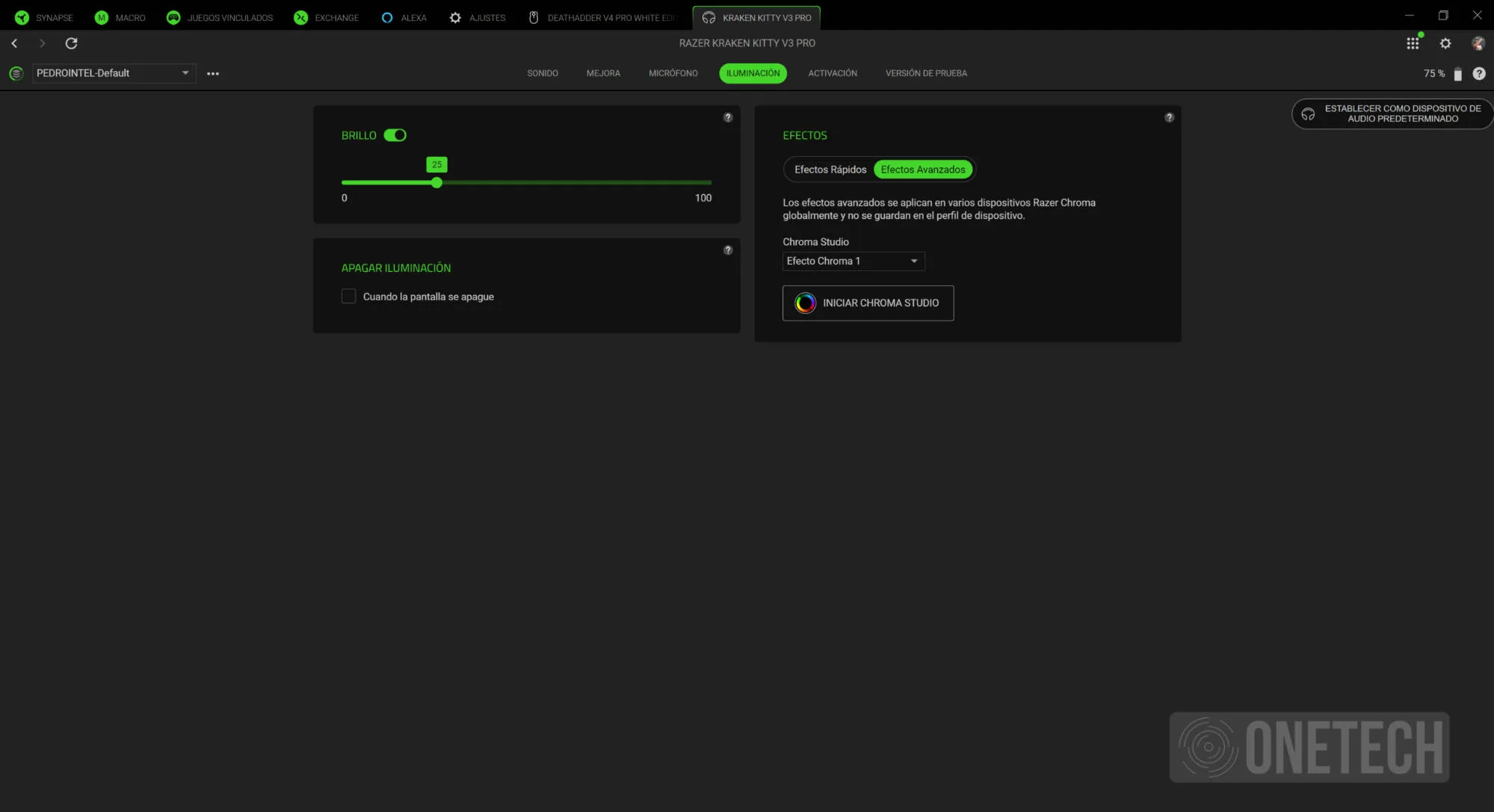
Task: Click the Razer Kraken Kitty V3 Pro title
Action: [x=747, y=43]
